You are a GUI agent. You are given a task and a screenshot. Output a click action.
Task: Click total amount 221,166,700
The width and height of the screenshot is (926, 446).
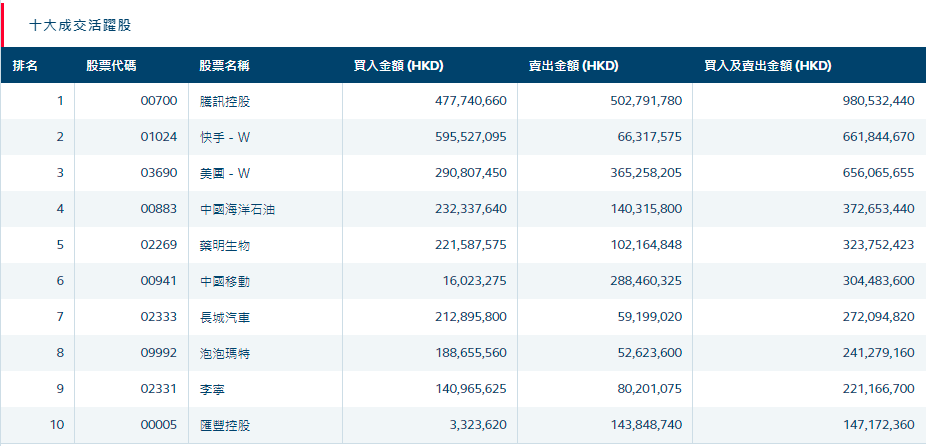click(879, 389)
